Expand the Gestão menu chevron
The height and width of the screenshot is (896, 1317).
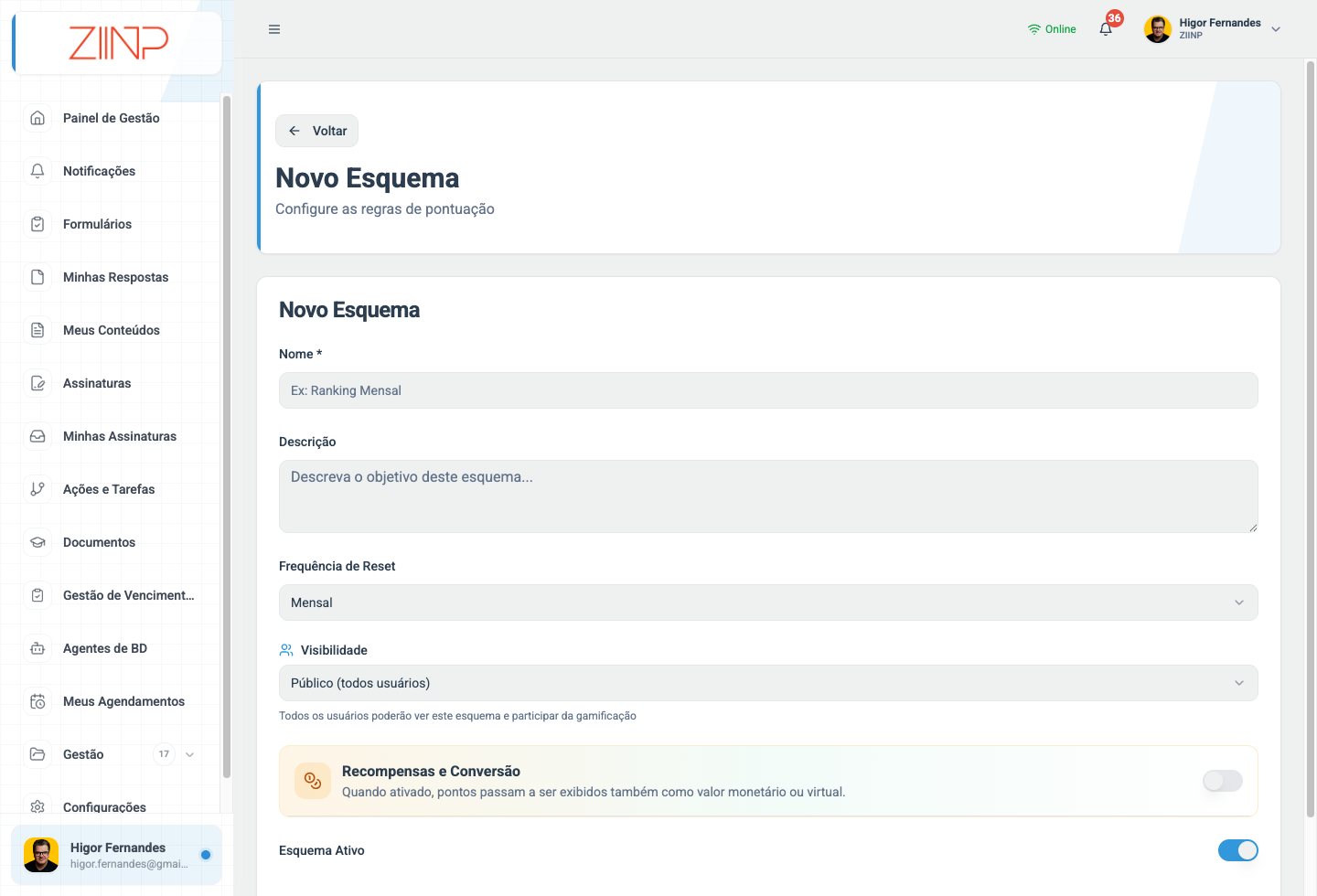coord(190,754)
